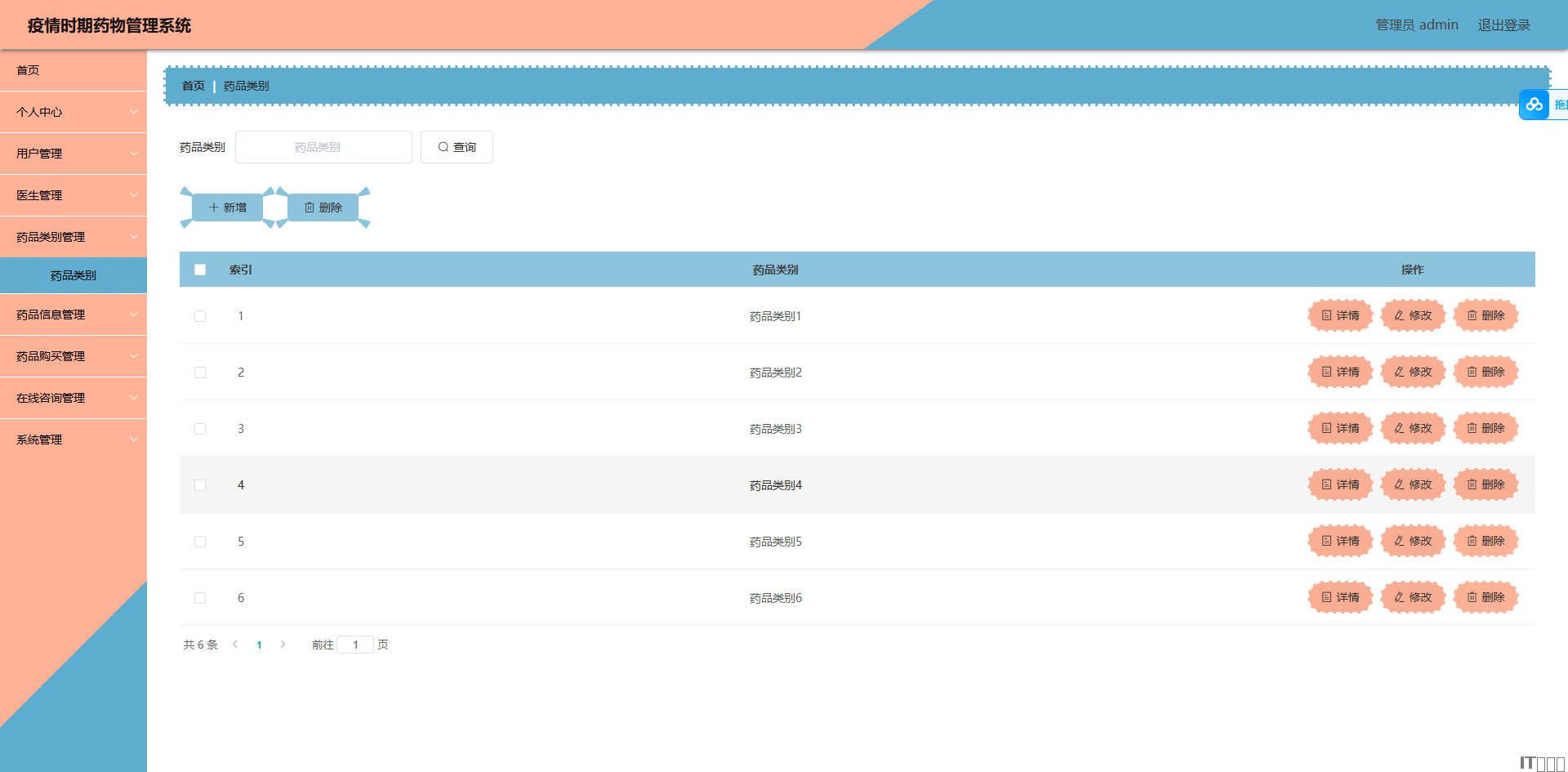The height and width of the screenshot is (772, 1568).
Task: Expand 药品购买管理 sidebar chevron
Action: 134,356
